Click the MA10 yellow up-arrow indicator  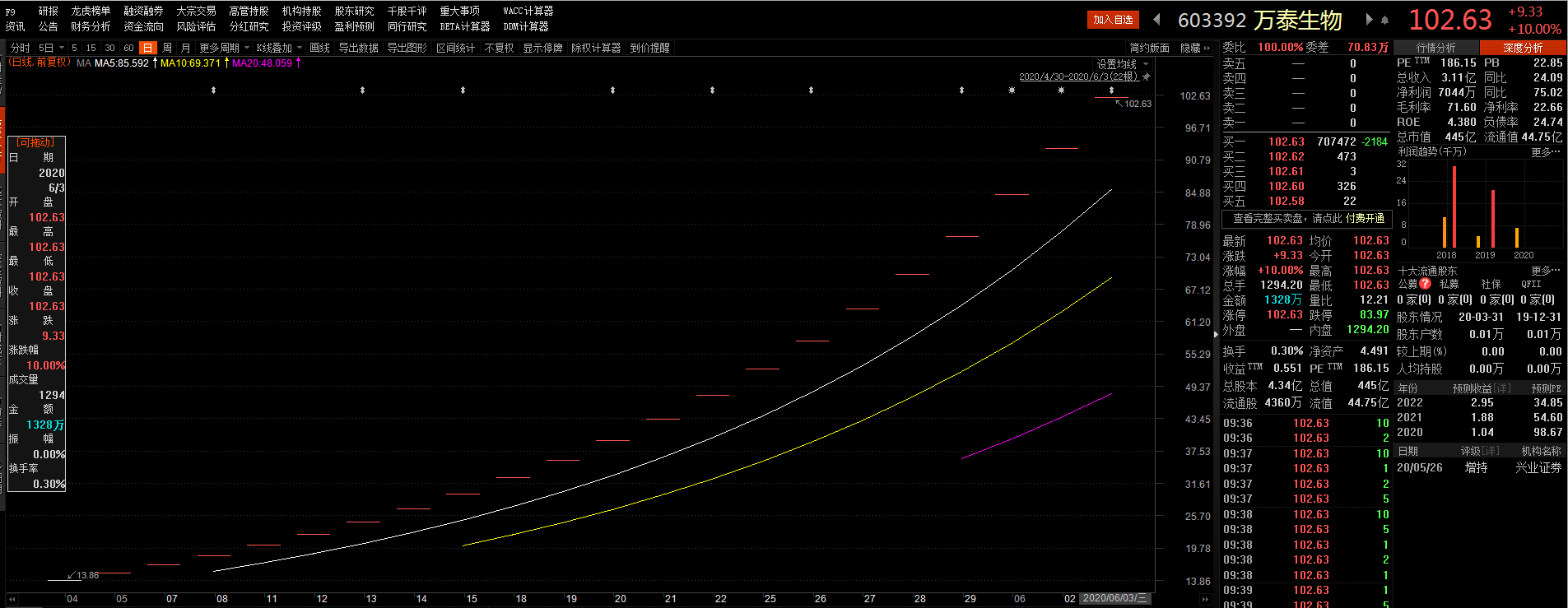(226, 63)
